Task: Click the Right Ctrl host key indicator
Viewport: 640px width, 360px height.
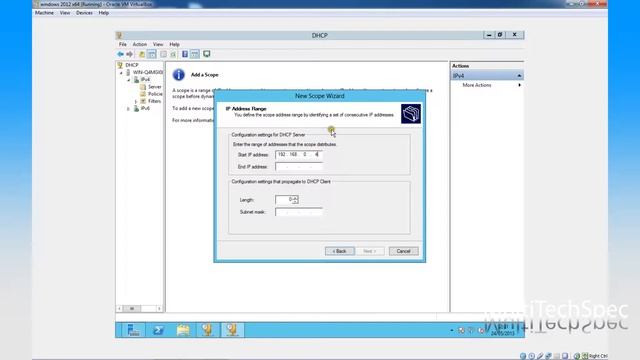Action: [x=598, y=356]
